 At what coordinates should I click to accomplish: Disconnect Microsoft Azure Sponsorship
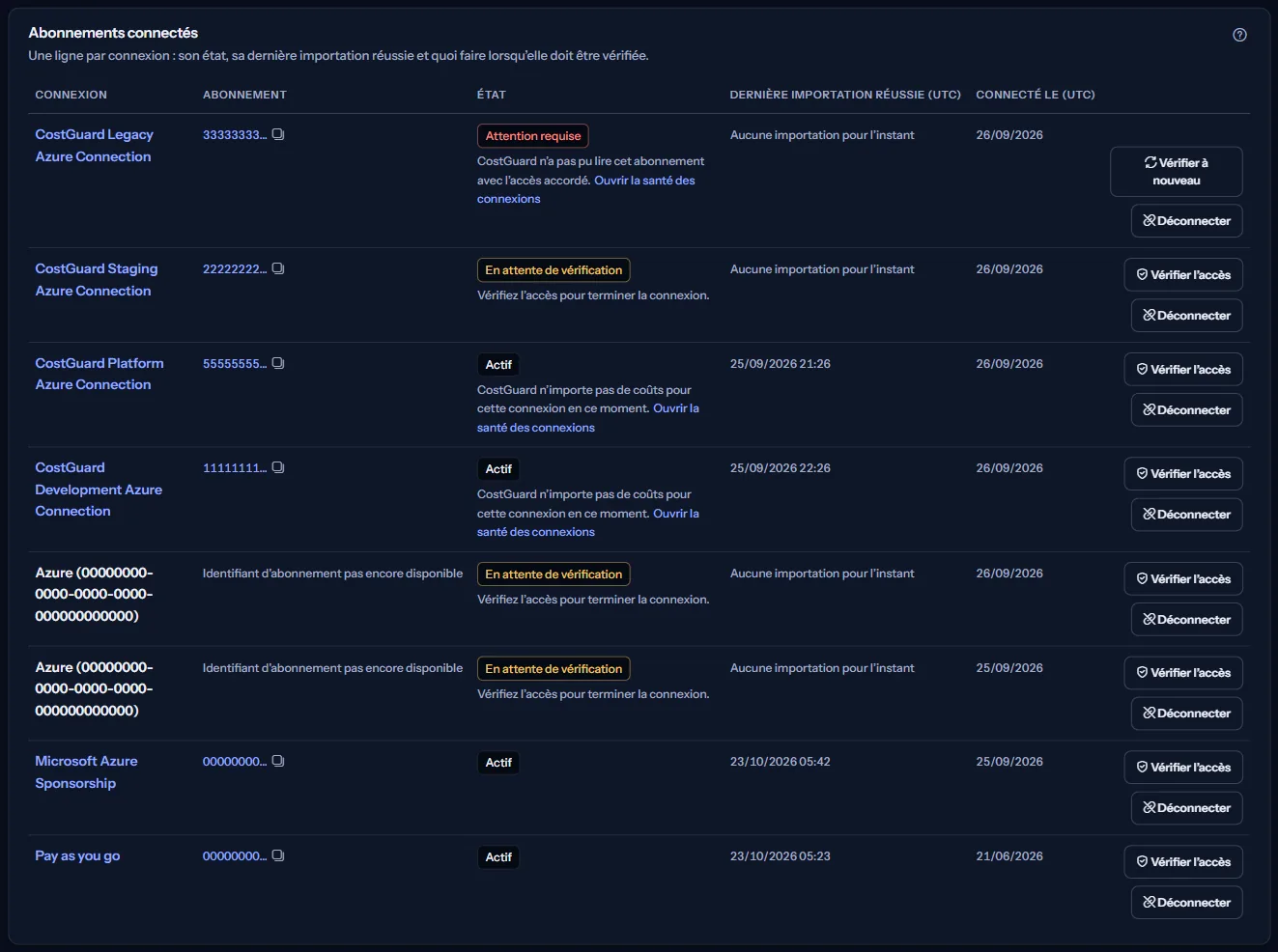[1186, 808]
